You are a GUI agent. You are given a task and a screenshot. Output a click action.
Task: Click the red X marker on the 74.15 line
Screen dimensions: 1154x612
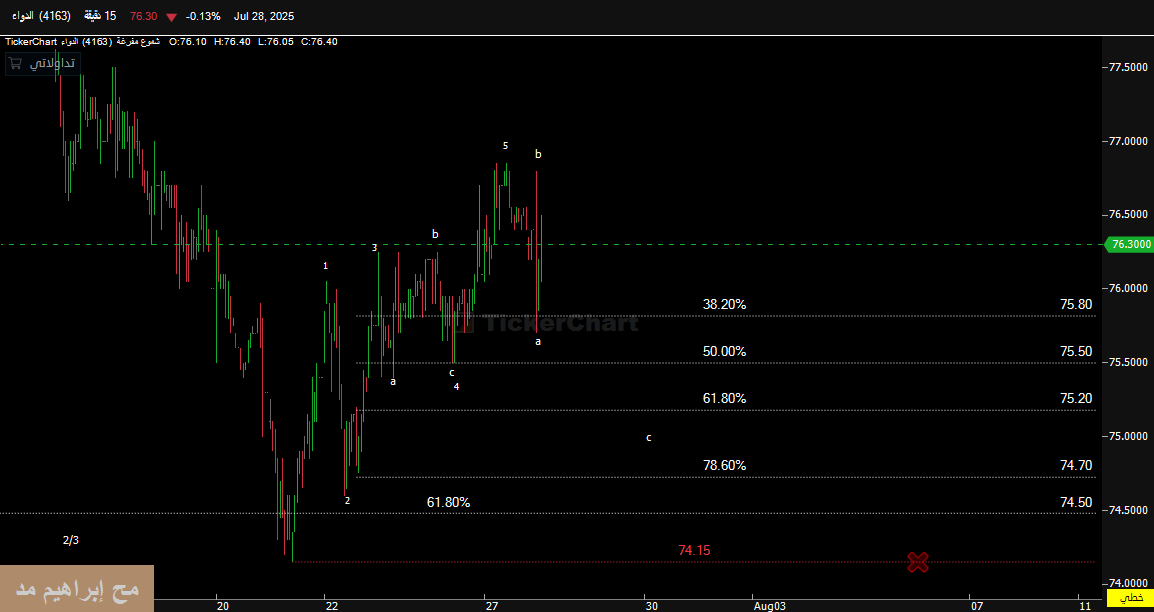pos(918,563)
